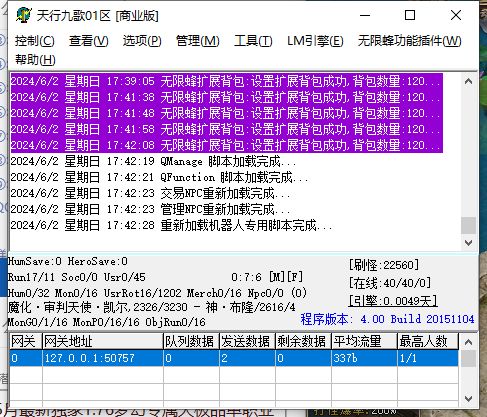Open the 控制(C) menu
487x417 pixels.
(35, 41)
